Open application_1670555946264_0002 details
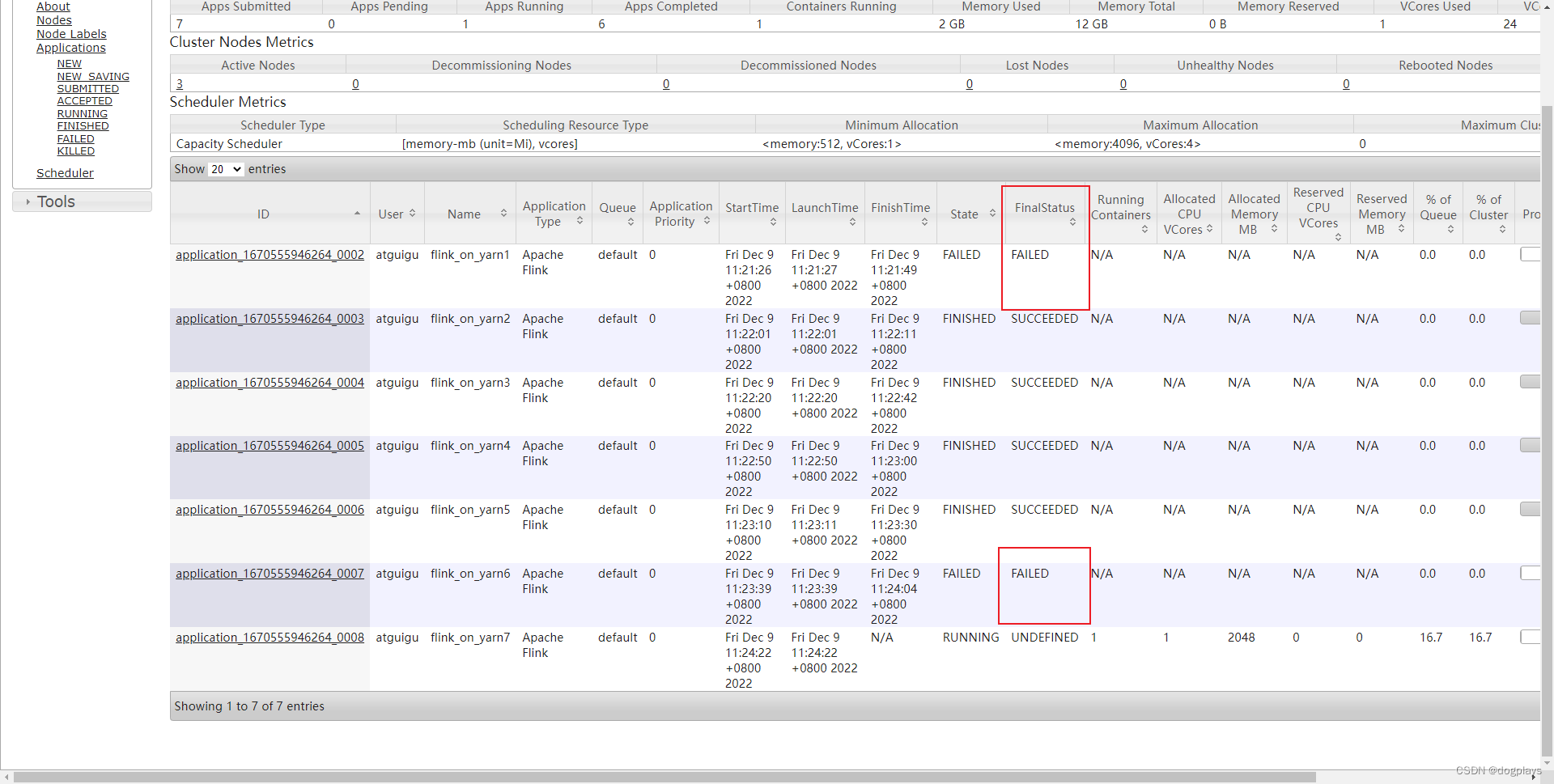The width and height of the screenshot is (1554, 784). pos(270,254)
